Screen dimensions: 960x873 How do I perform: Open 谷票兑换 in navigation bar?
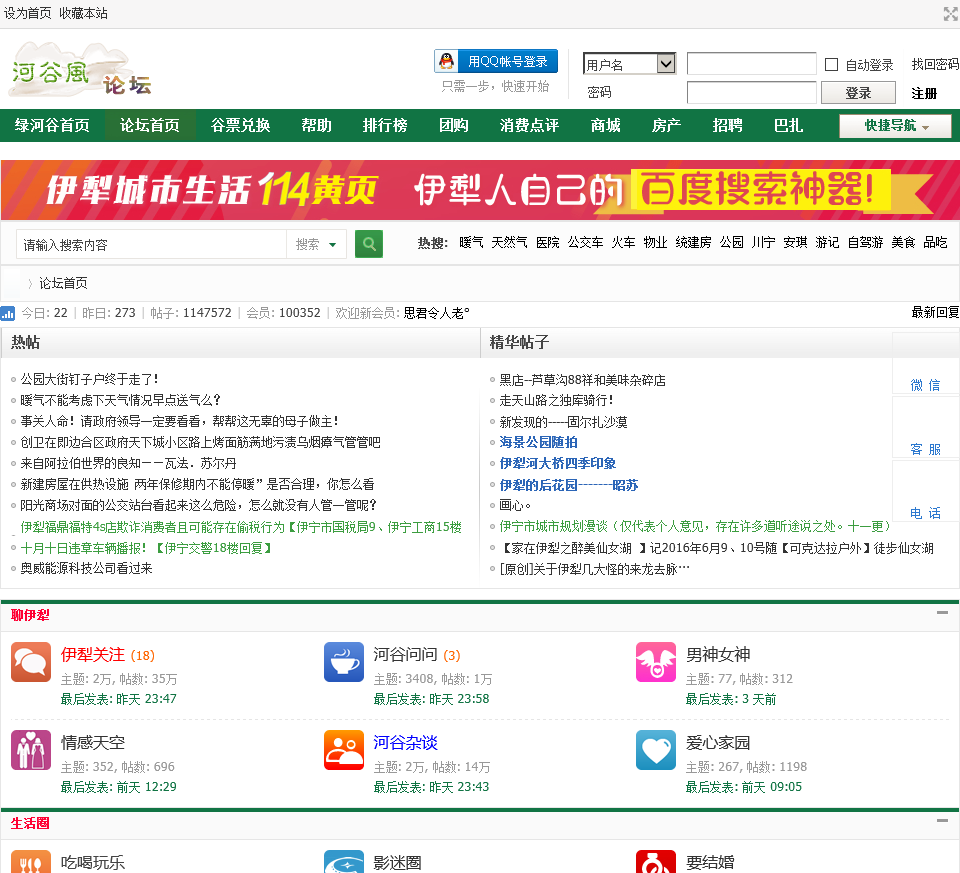click(241, 126)
